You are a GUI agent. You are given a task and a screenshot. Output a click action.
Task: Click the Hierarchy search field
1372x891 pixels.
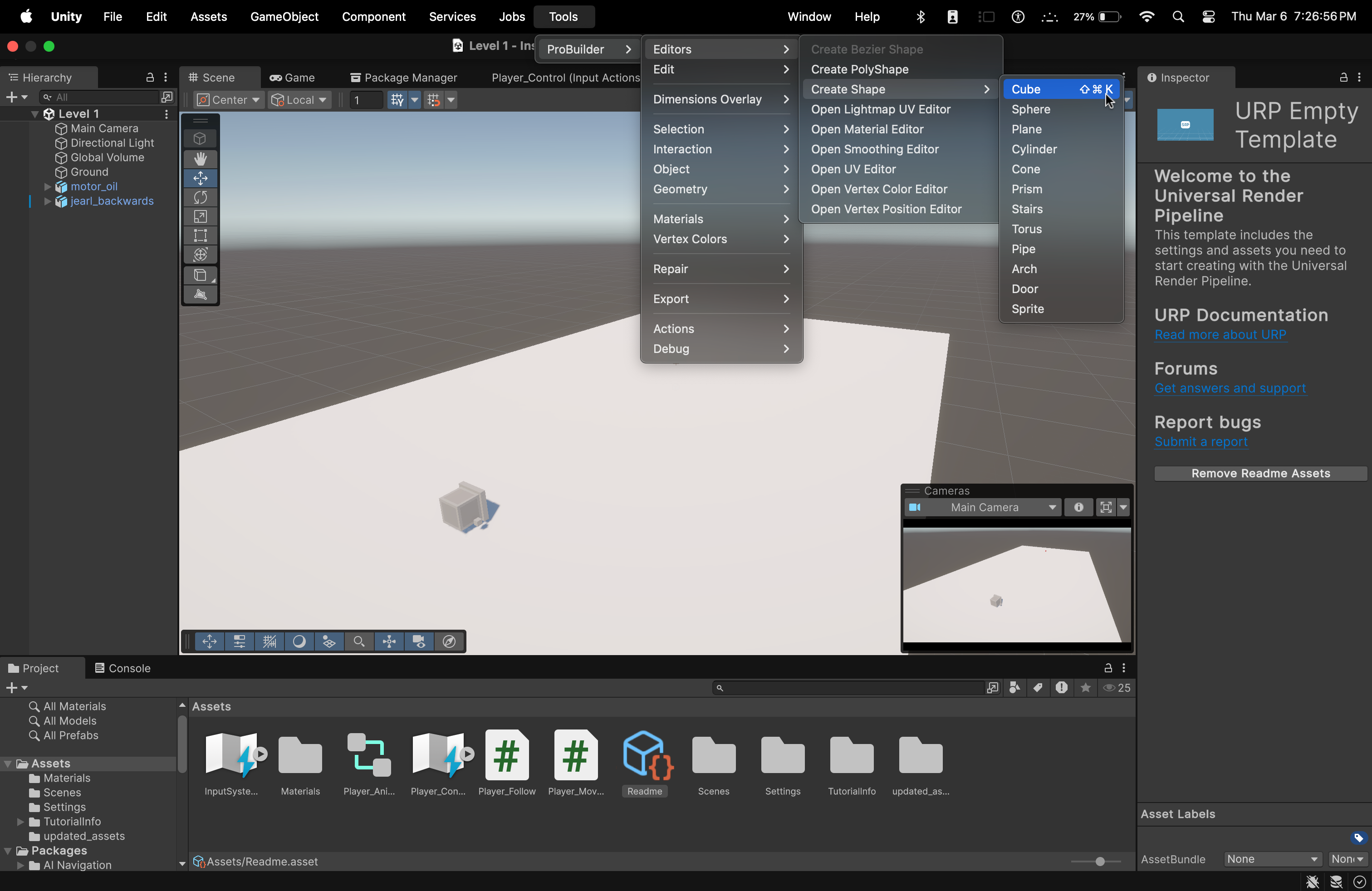click(100, 97)
